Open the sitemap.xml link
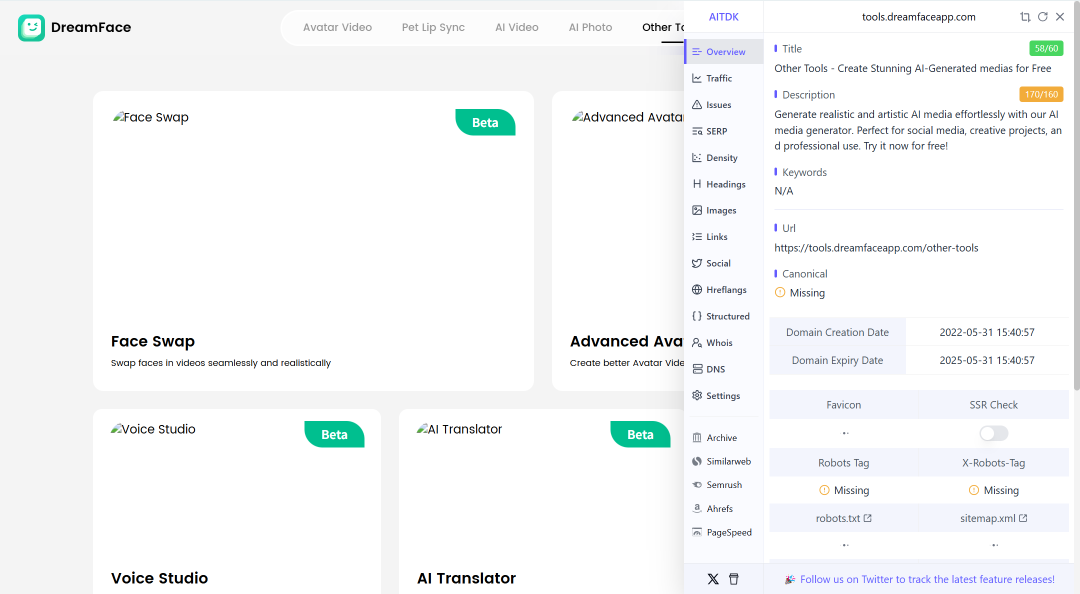This screenshot has height=594, width=1080. click(x=993, y=518)
